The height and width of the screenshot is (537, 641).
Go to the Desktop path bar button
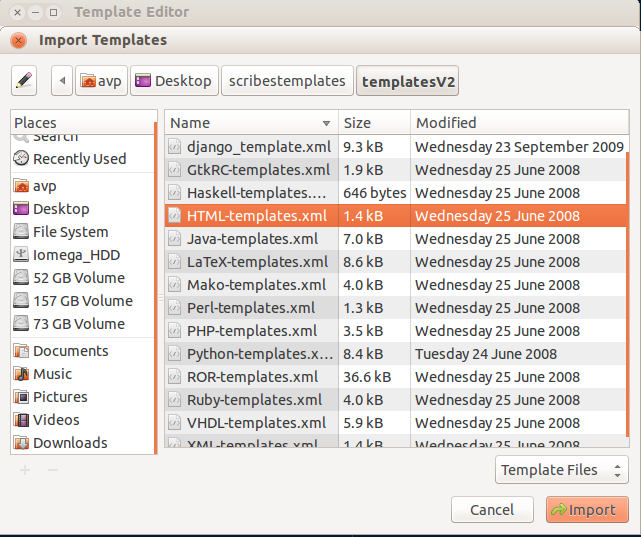pos(174,81)
